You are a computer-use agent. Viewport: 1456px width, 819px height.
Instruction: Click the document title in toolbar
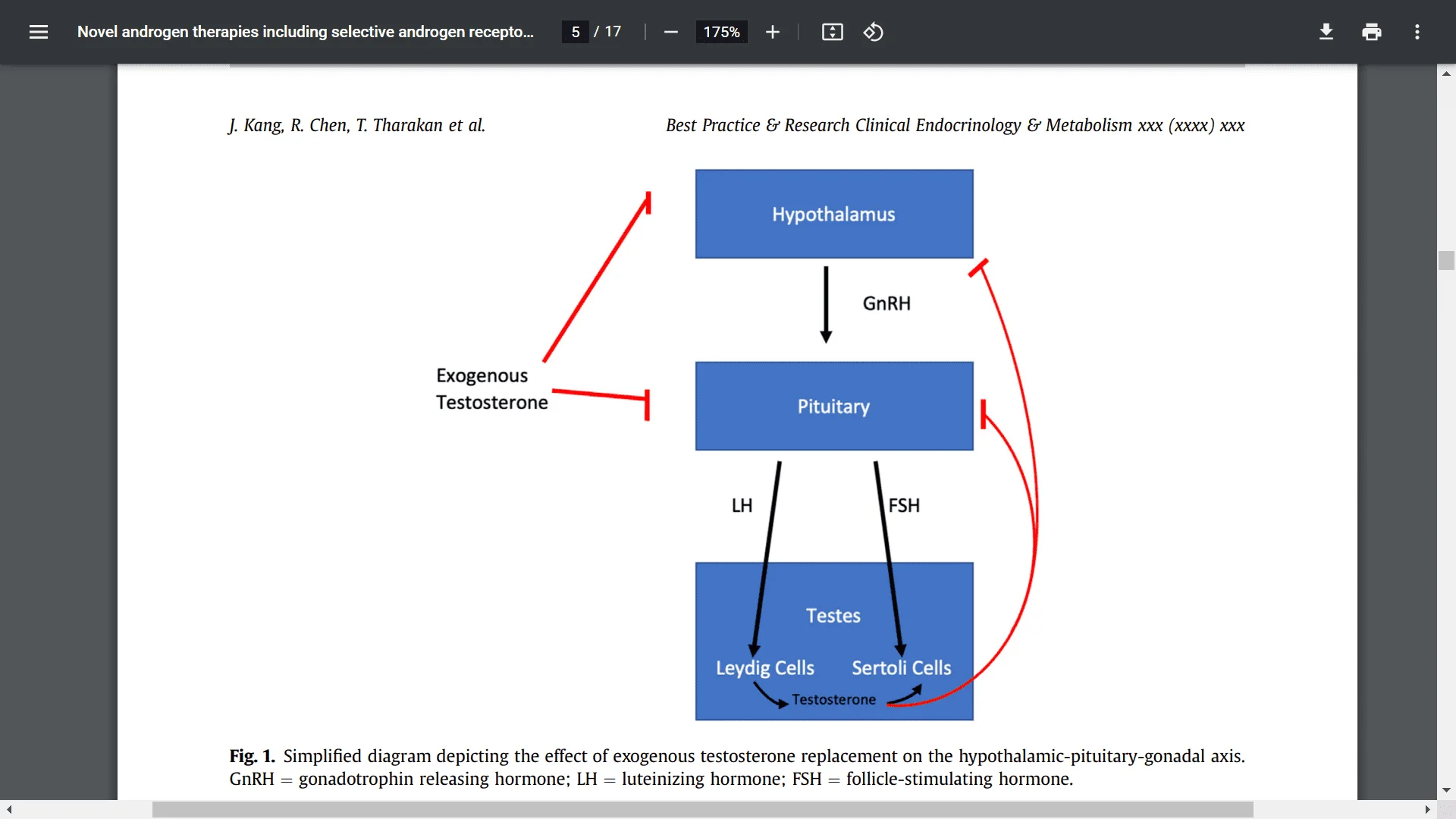306,32
